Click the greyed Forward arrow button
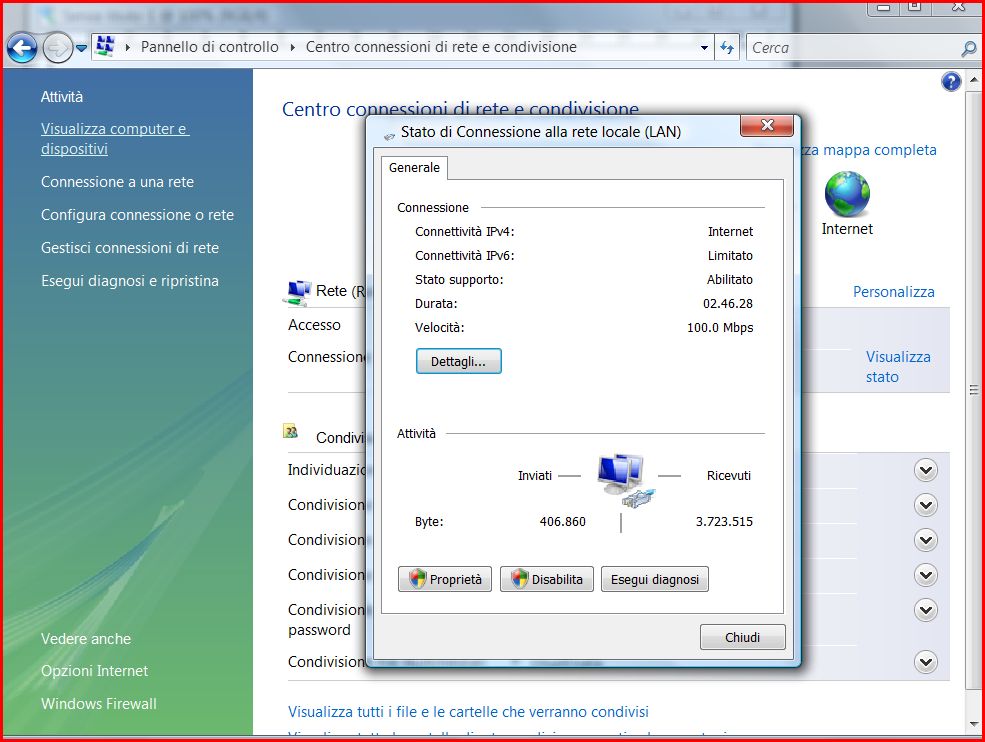Screen dimensions: 985x742 (x=57, y=48)
